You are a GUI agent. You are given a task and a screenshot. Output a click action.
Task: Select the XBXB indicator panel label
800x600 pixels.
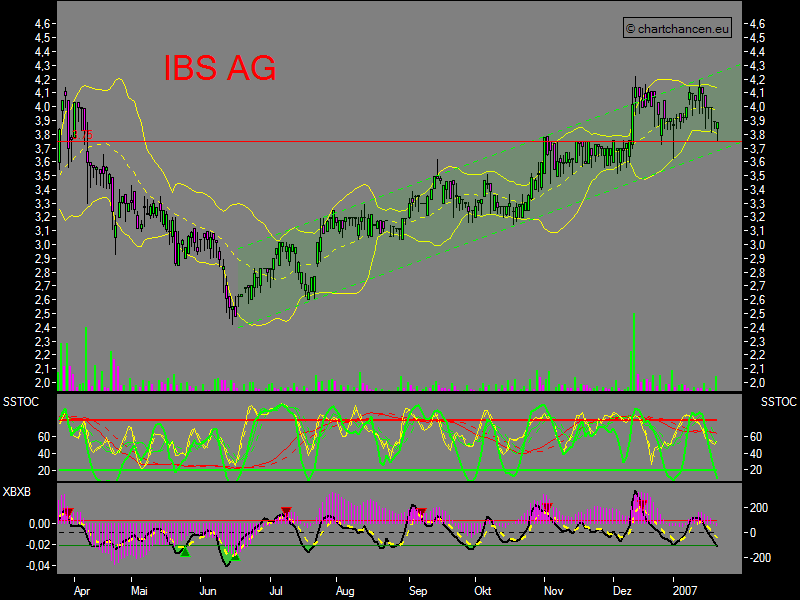[x=18, y=491]
